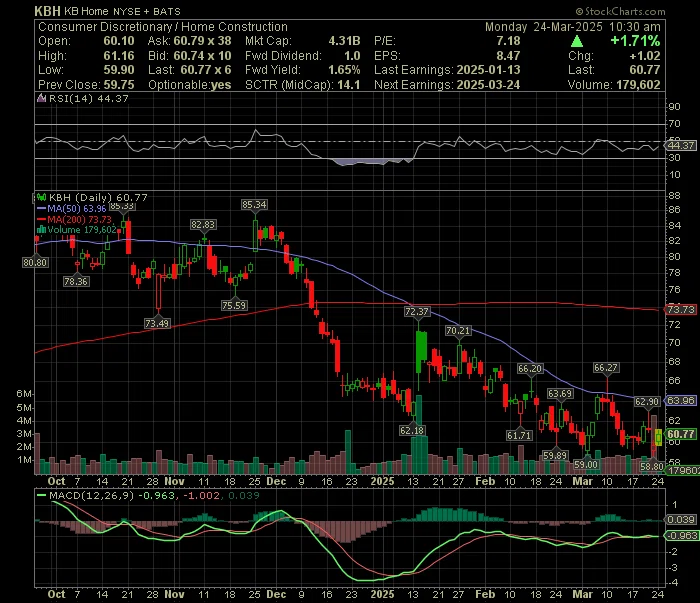Click the 66.20 price annotation
Image resolution: width=700 pixels, height=603 pixels.
(x=530, y=368)
